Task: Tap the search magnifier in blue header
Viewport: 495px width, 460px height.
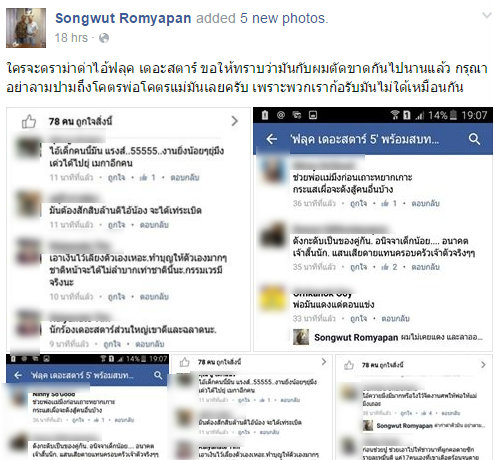Action: click(474, 139)
